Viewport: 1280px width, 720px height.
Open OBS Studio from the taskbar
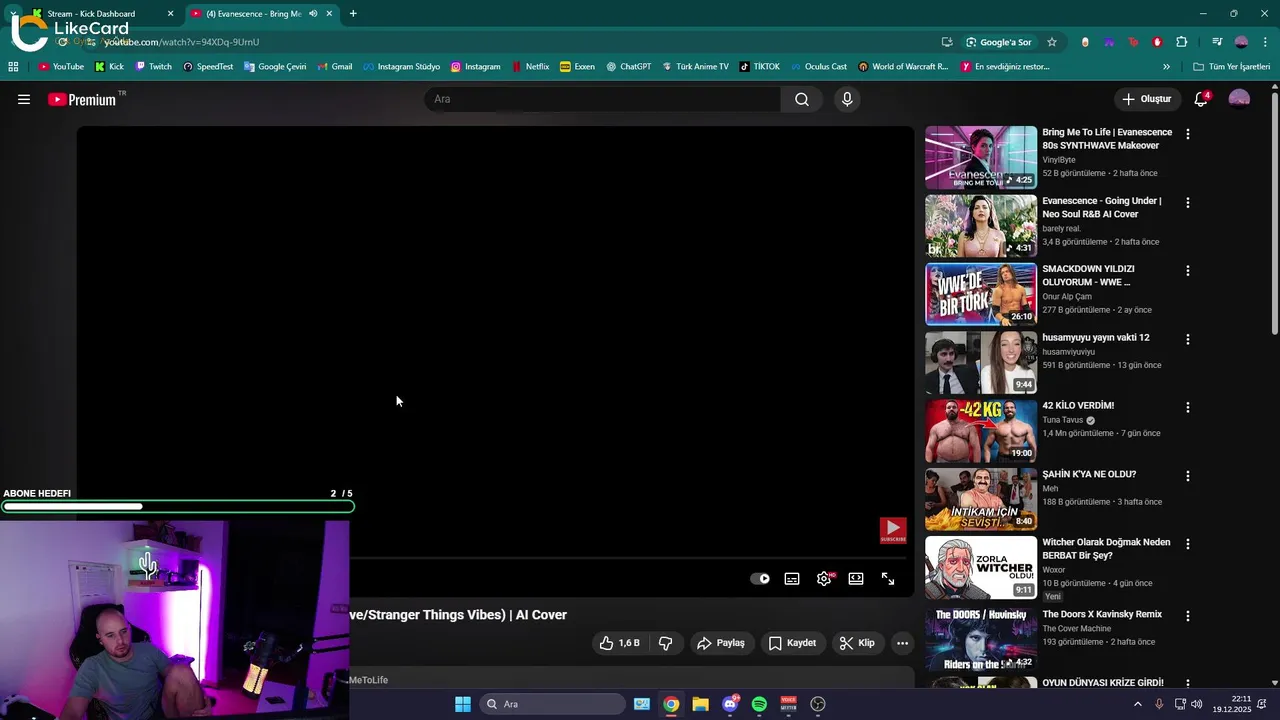tap(818, 704)
